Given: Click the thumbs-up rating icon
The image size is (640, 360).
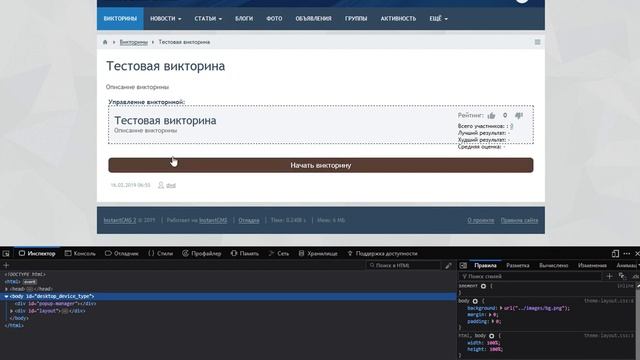Looking at the screenshot, I should coord(491,116).
